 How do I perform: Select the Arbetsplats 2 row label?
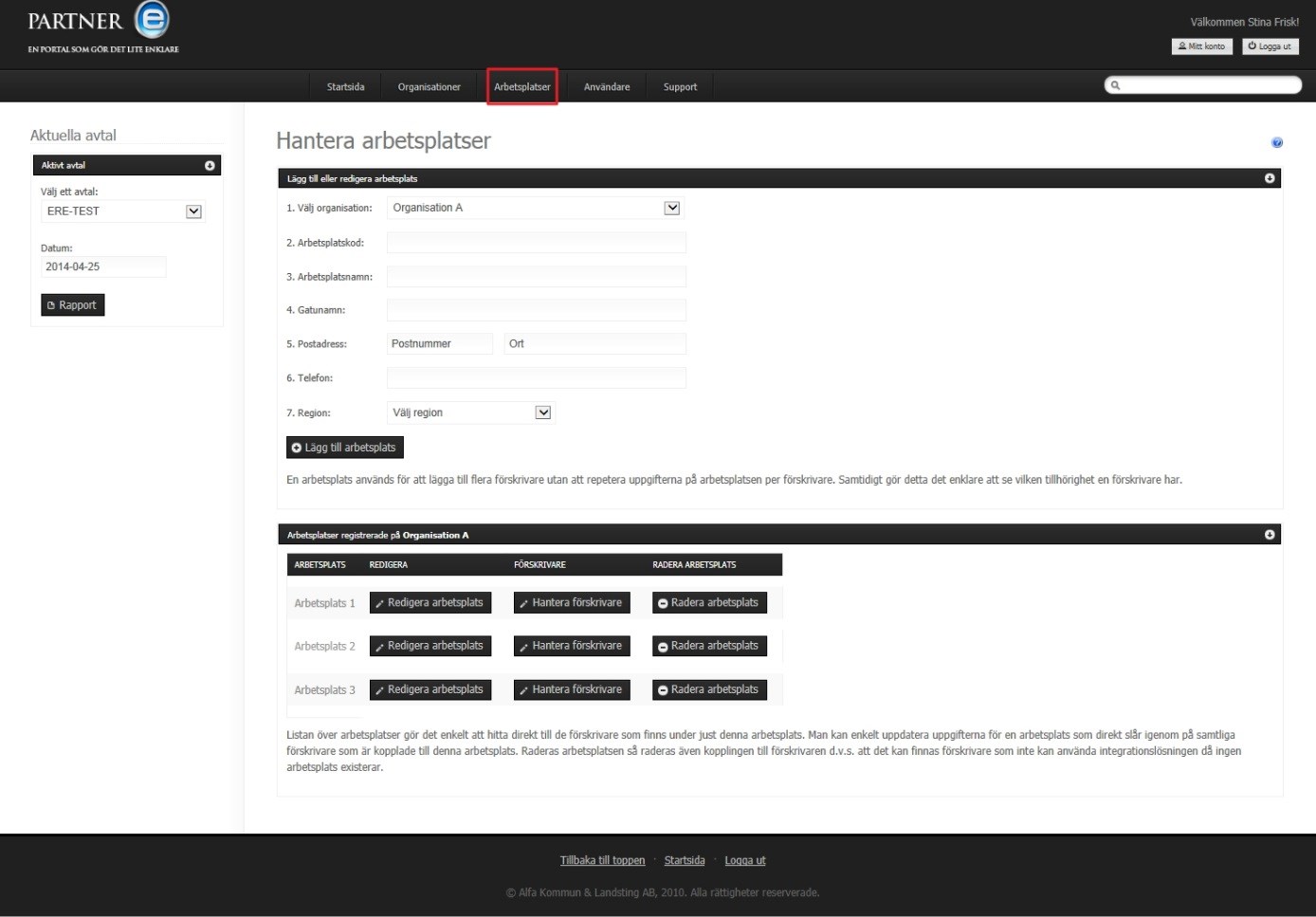point(324,647)
